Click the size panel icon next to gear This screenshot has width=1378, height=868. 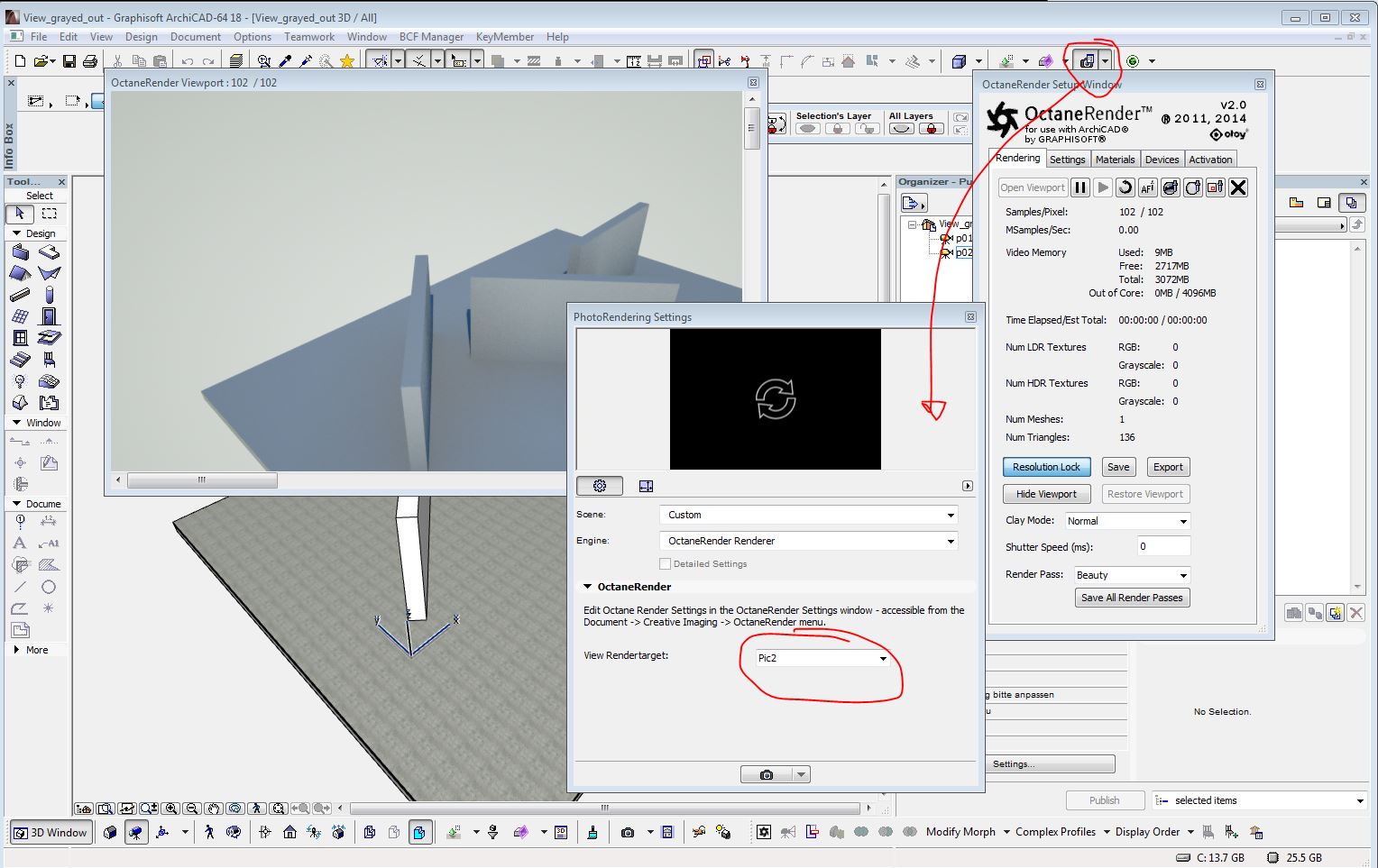[646, 486]
